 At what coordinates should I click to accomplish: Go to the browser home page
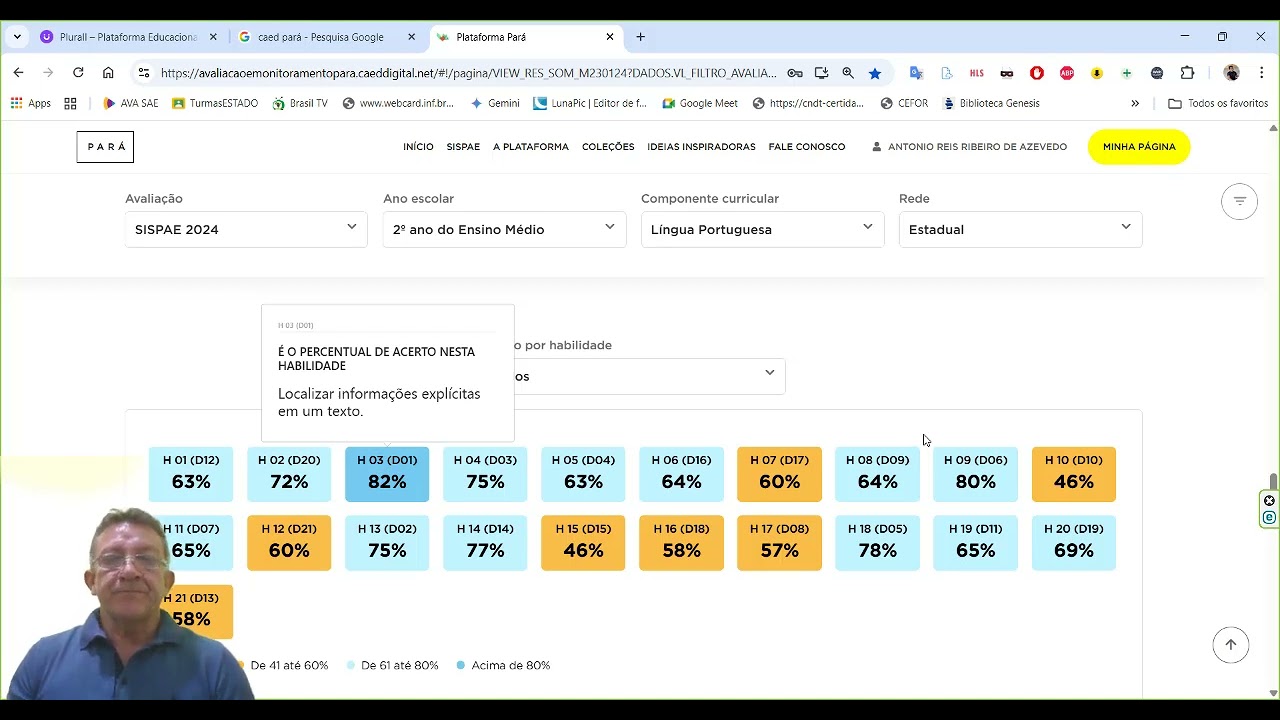tap(108, 73)
